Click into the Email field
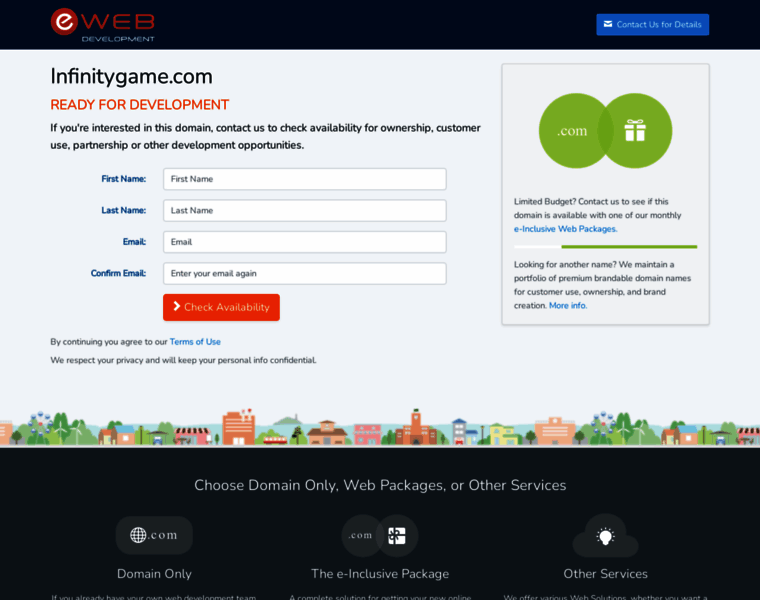Image resolution: width=760 pixels, height=600 pixels. pos(304,242)
